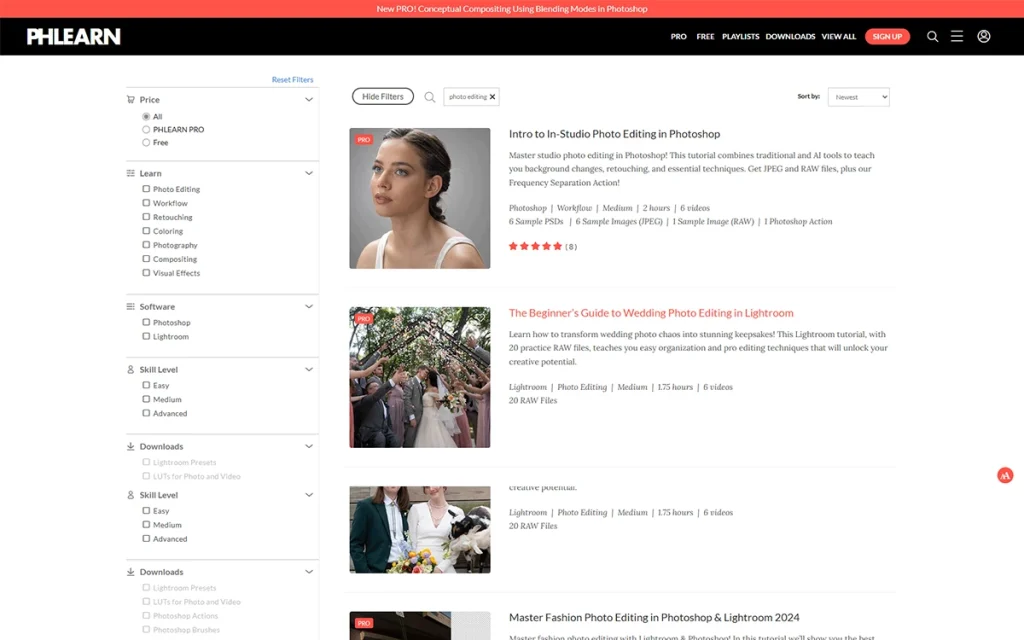Select the PHLEARN PRO price radio button

(146, 130)
